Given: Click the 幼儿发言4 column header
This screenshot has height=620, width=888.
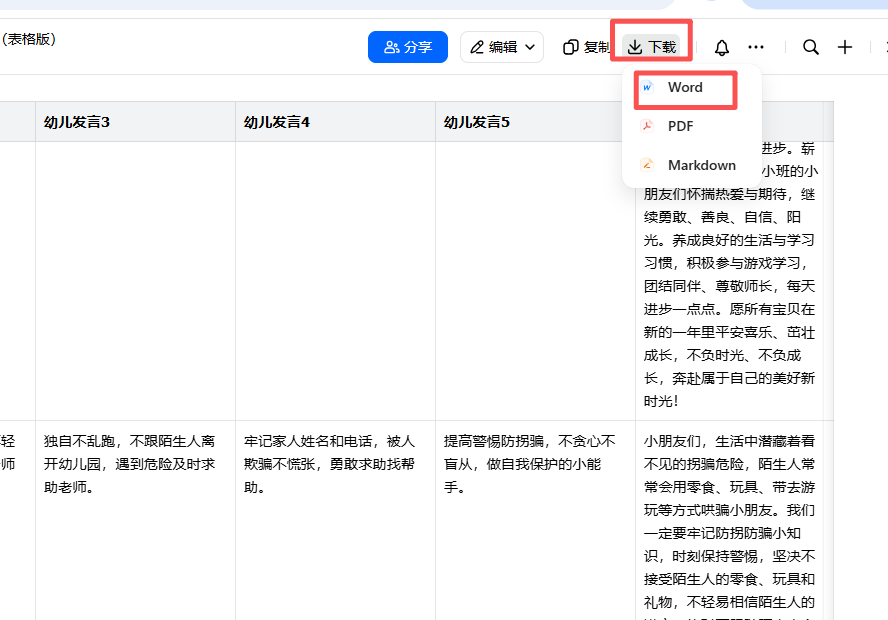Looking at the screenshot, I should click(335, 122).
